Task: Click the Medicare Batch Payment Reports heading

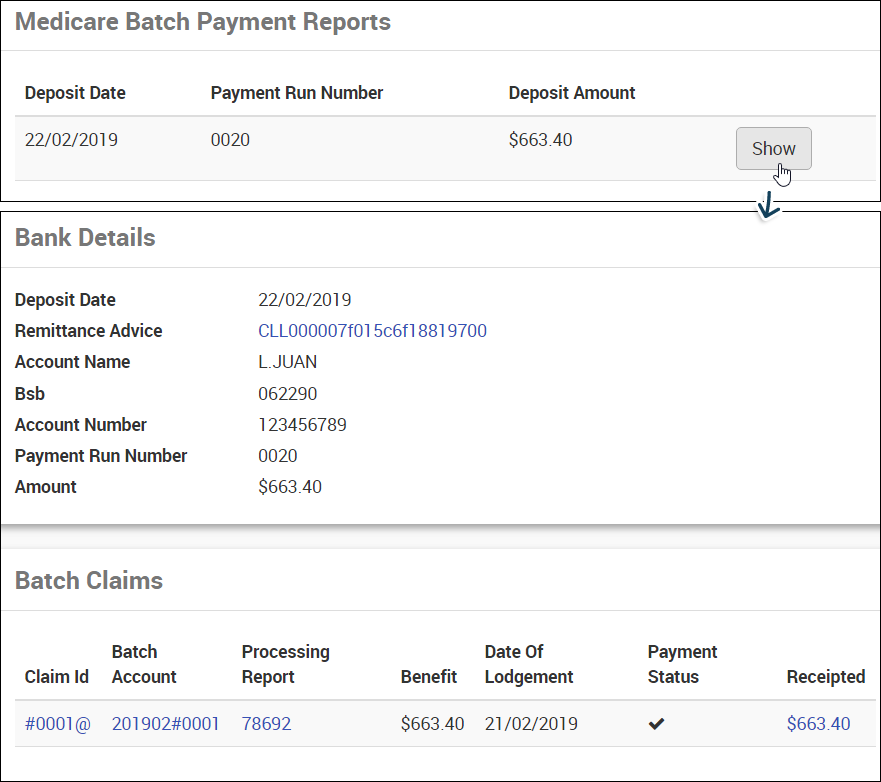Action: 203,22
